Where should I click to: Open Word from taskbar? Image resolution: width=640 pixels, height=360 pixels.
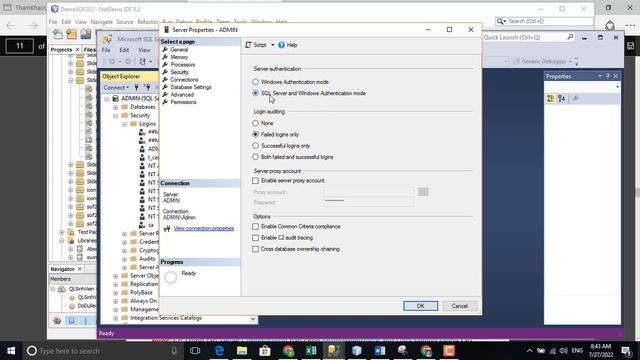click(380, 351)
